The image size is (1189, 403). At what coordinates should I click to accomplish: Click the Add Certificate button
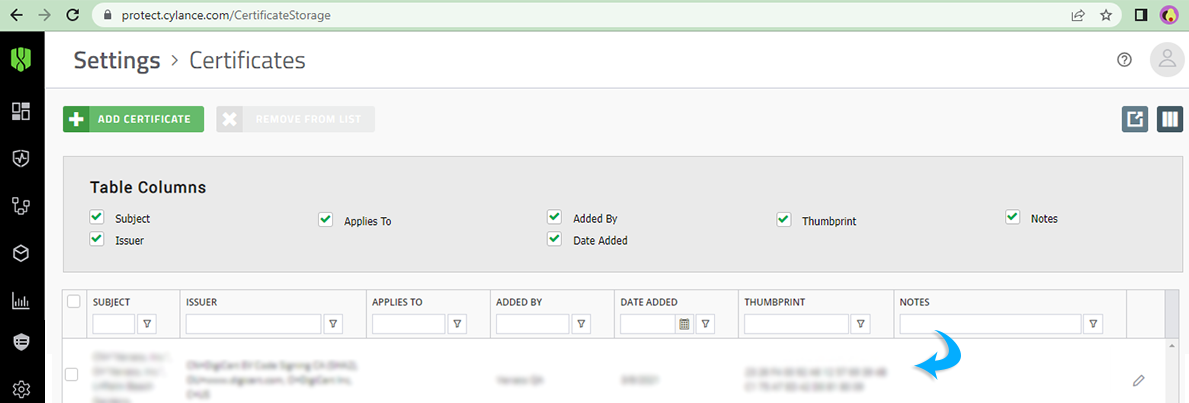(133, 119)
